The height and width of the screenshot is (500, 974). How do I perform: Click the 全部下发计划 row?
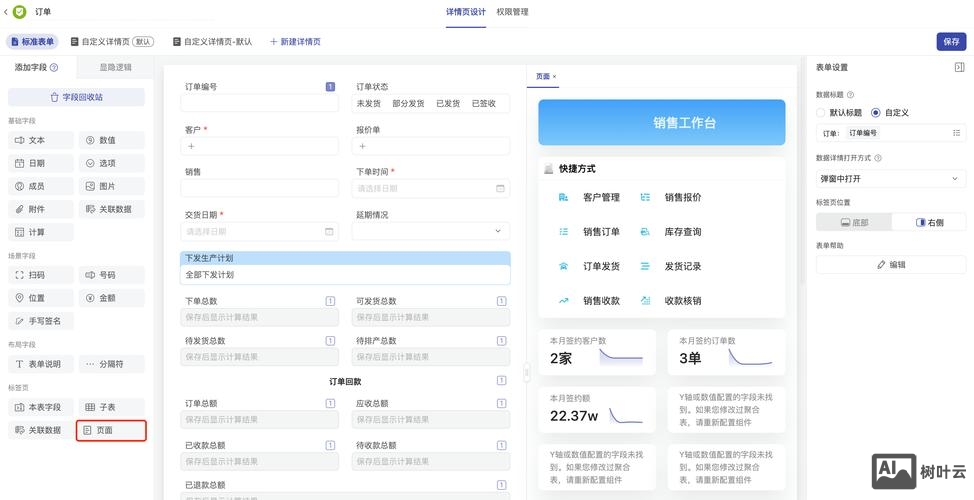pos(345,275)
